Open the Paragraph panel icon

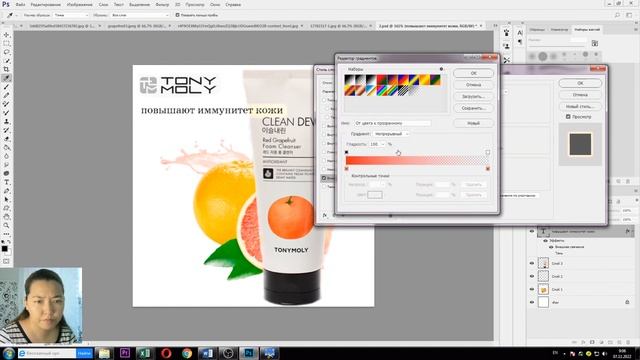pos(520,42)
